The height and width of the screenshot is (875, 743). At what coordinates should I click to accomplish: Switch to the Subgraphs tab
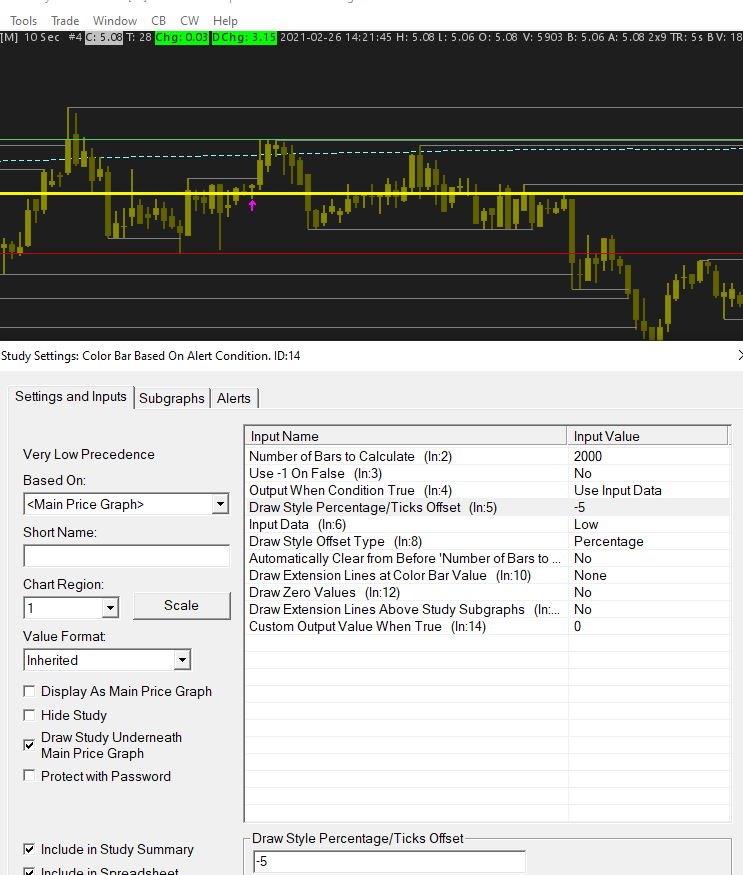coord(172,398)
